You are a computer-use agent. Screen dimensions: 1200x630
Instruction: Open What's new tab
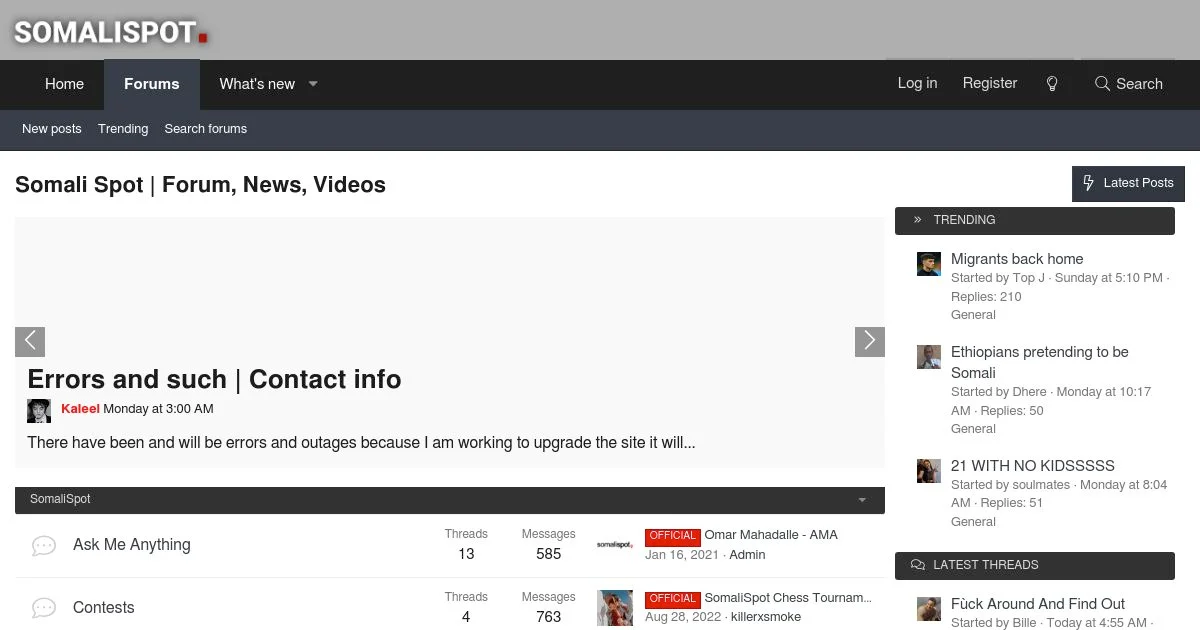257,84
